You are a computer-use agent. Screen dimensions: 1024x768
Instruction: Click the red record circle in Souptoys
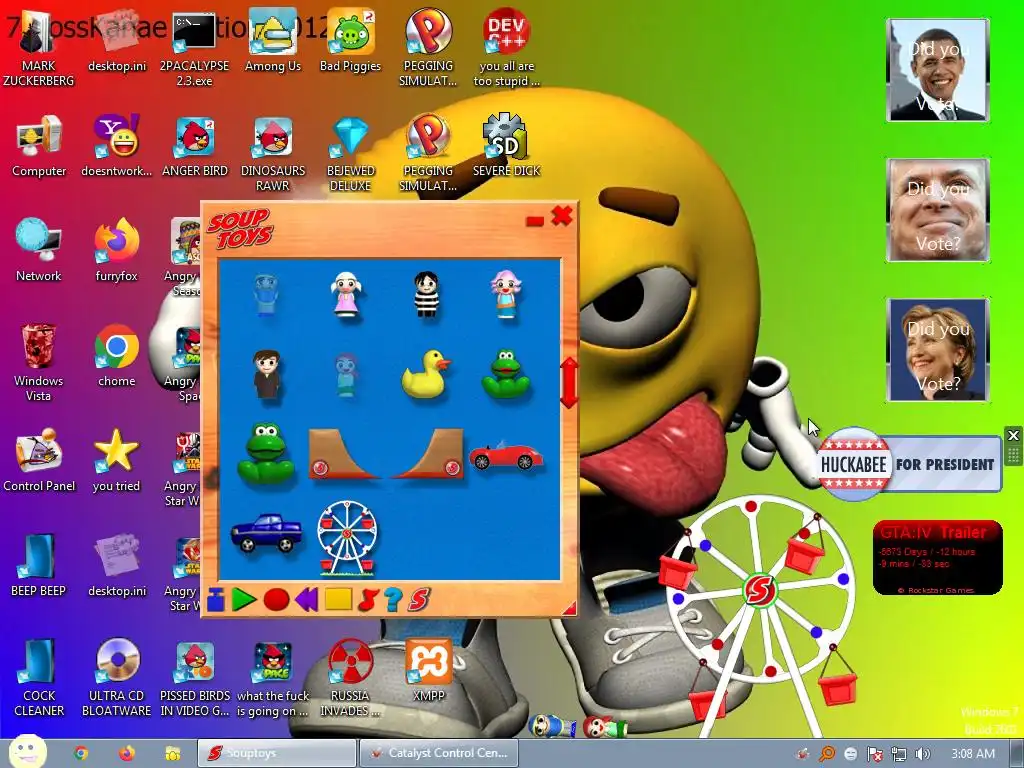[x=276, y=600]
